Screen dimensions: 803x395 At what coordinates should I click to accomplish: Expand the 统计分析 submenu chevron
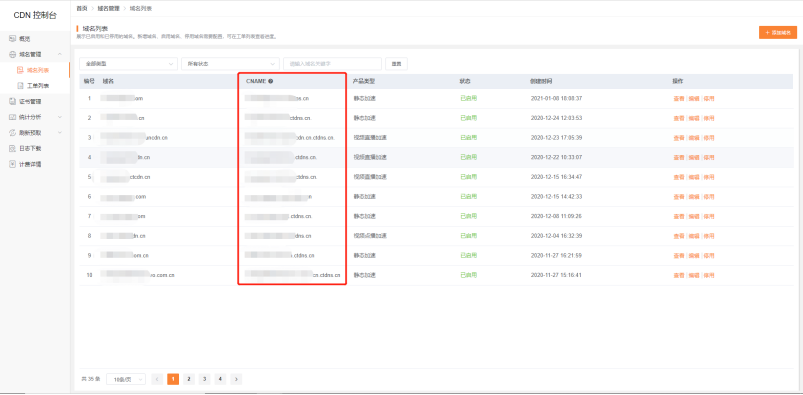click(60, 117)
